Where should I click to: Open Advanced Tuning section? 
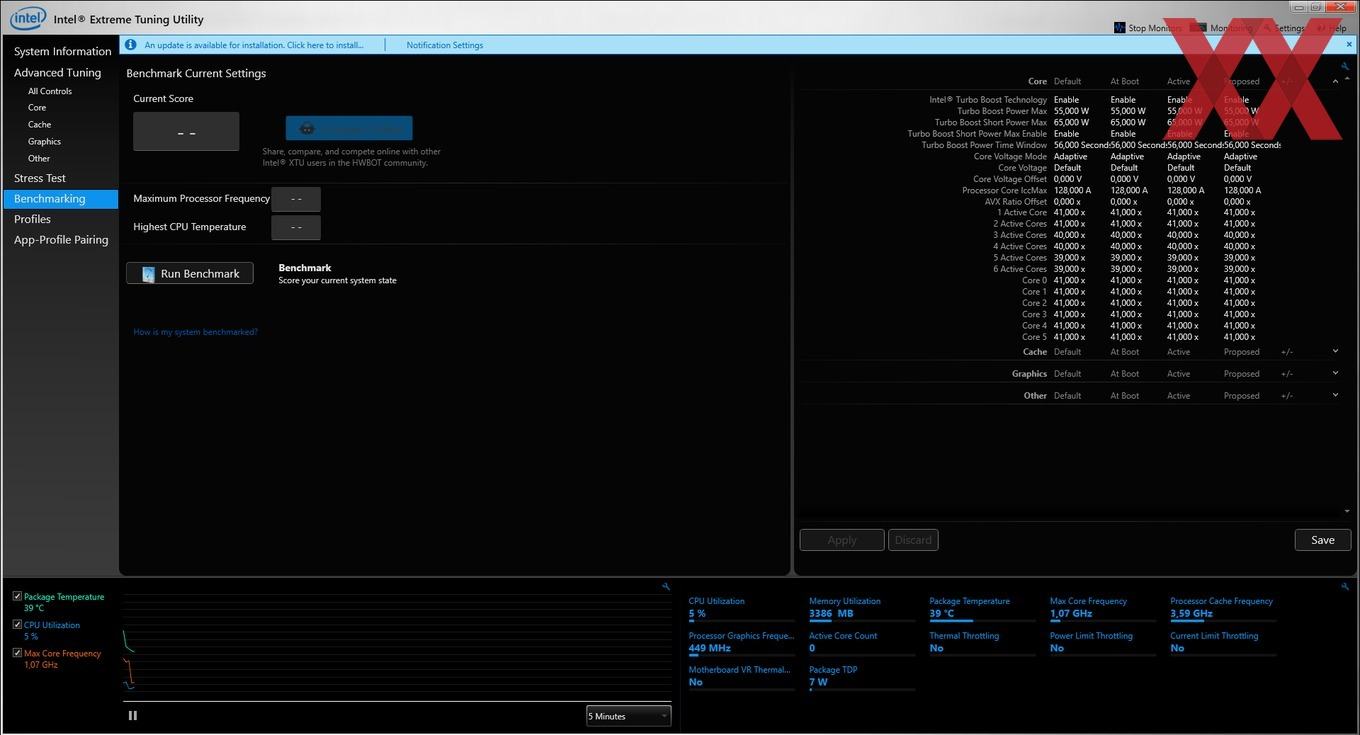pos(57,72)
